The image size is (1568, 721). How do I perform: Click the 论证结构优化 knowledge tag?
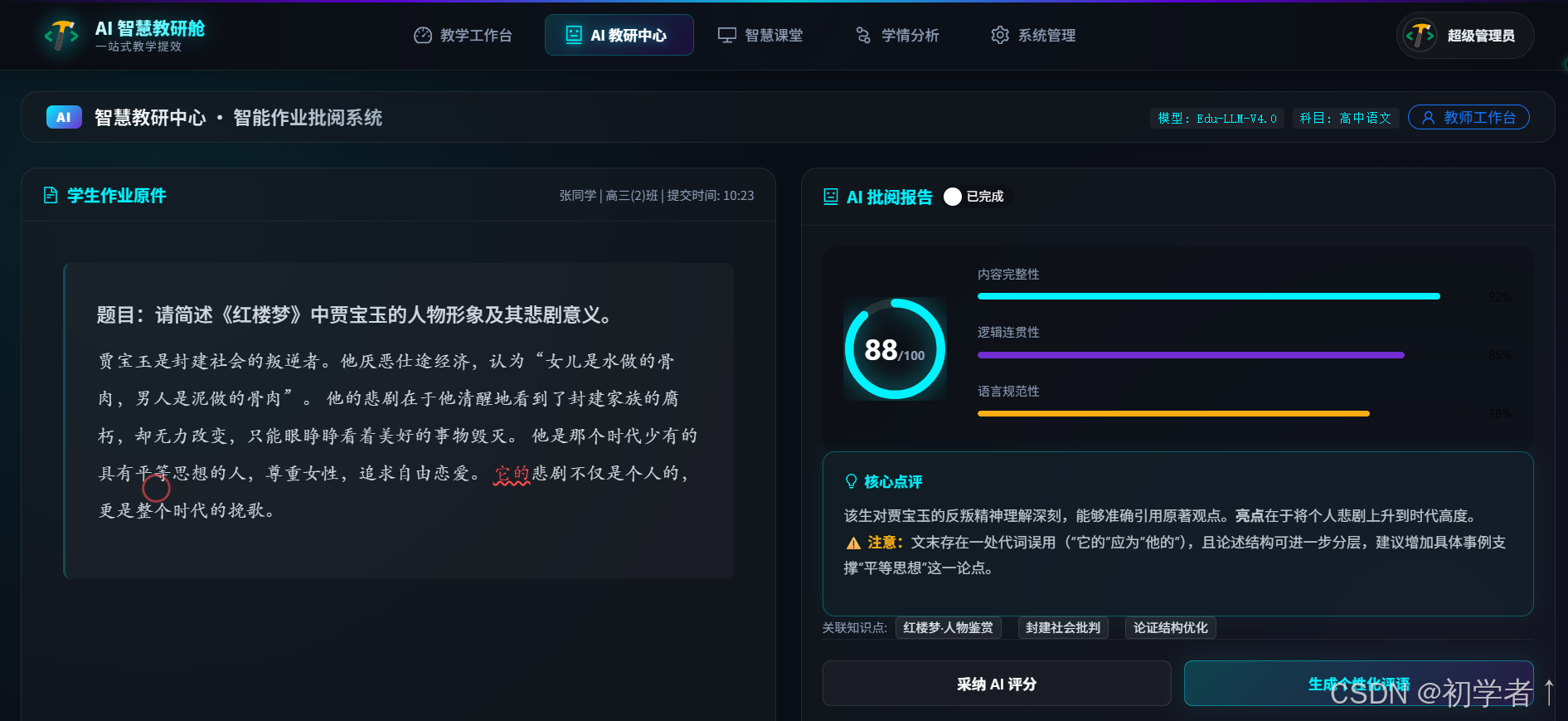(1171, 628)
